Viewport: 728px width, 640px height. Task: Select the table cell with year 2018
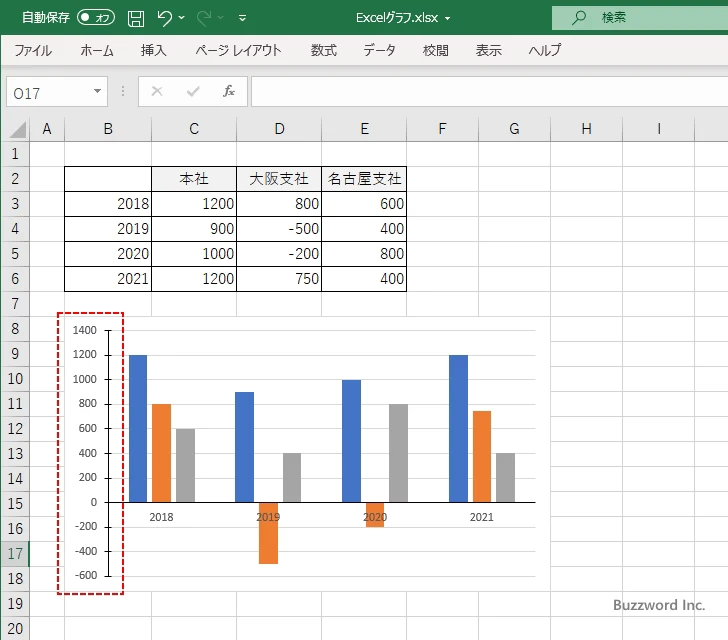point(108,203)
